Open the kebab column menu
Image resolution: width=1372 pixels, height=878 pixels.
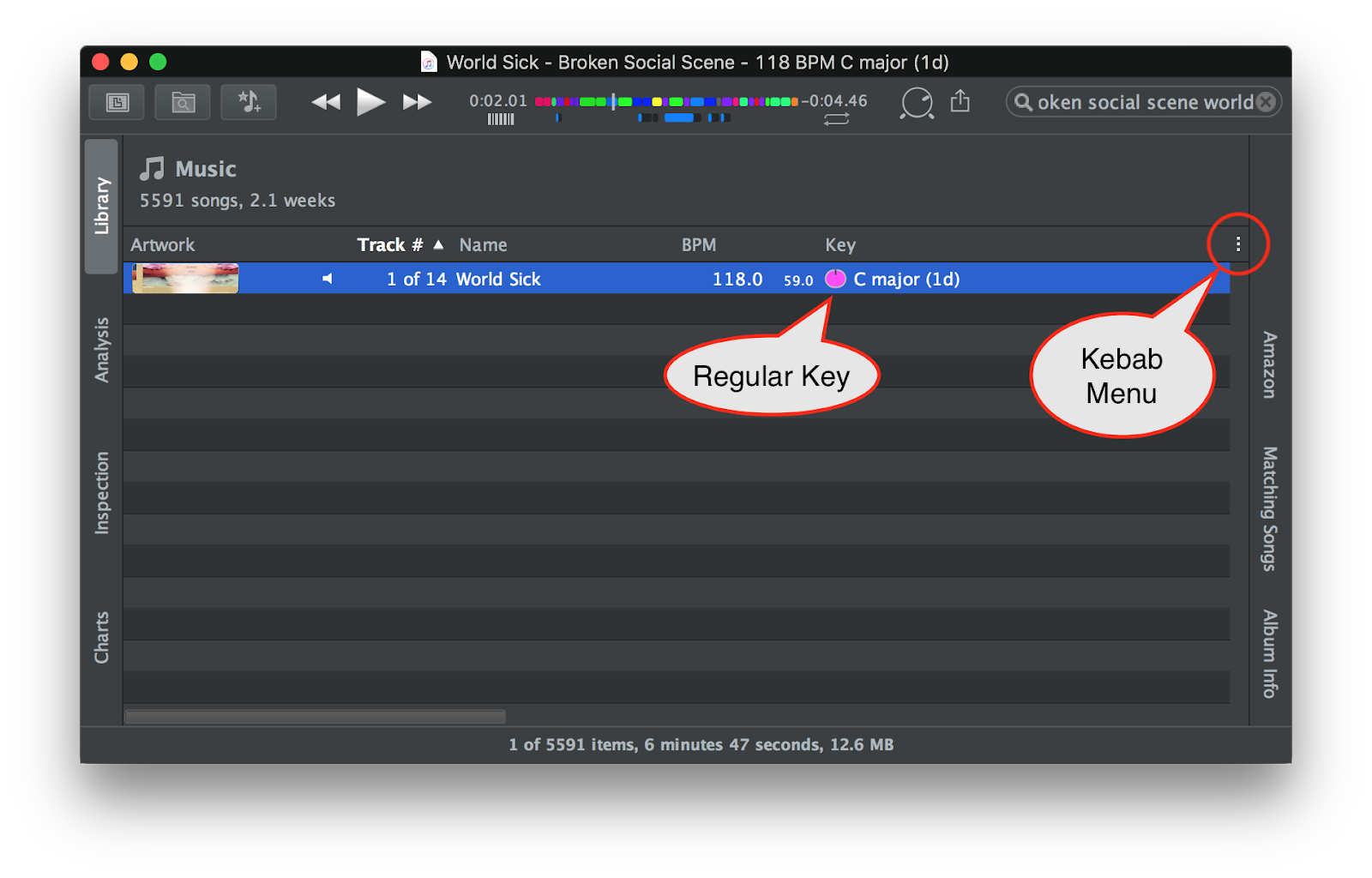(x=1238, y=244)
